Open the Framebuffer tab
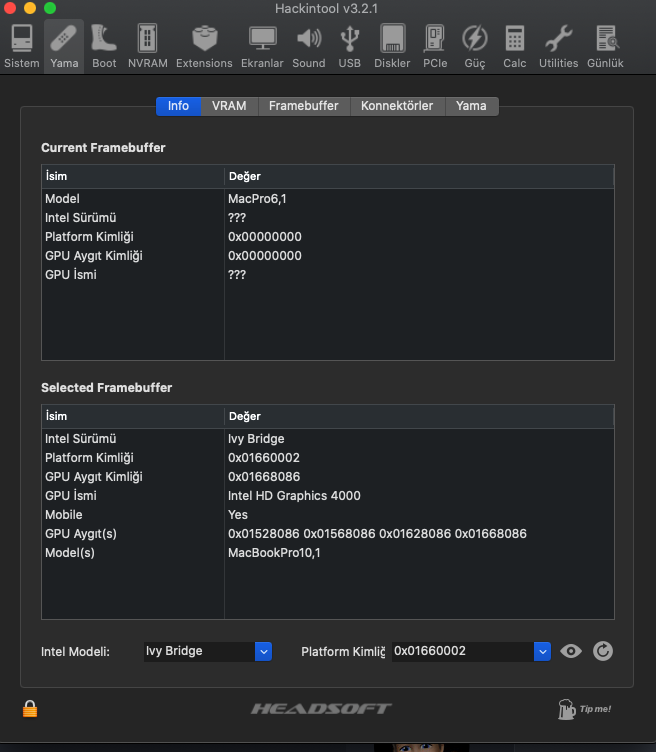Viewport: 656px width, 752px height. [x=304, y=106]
